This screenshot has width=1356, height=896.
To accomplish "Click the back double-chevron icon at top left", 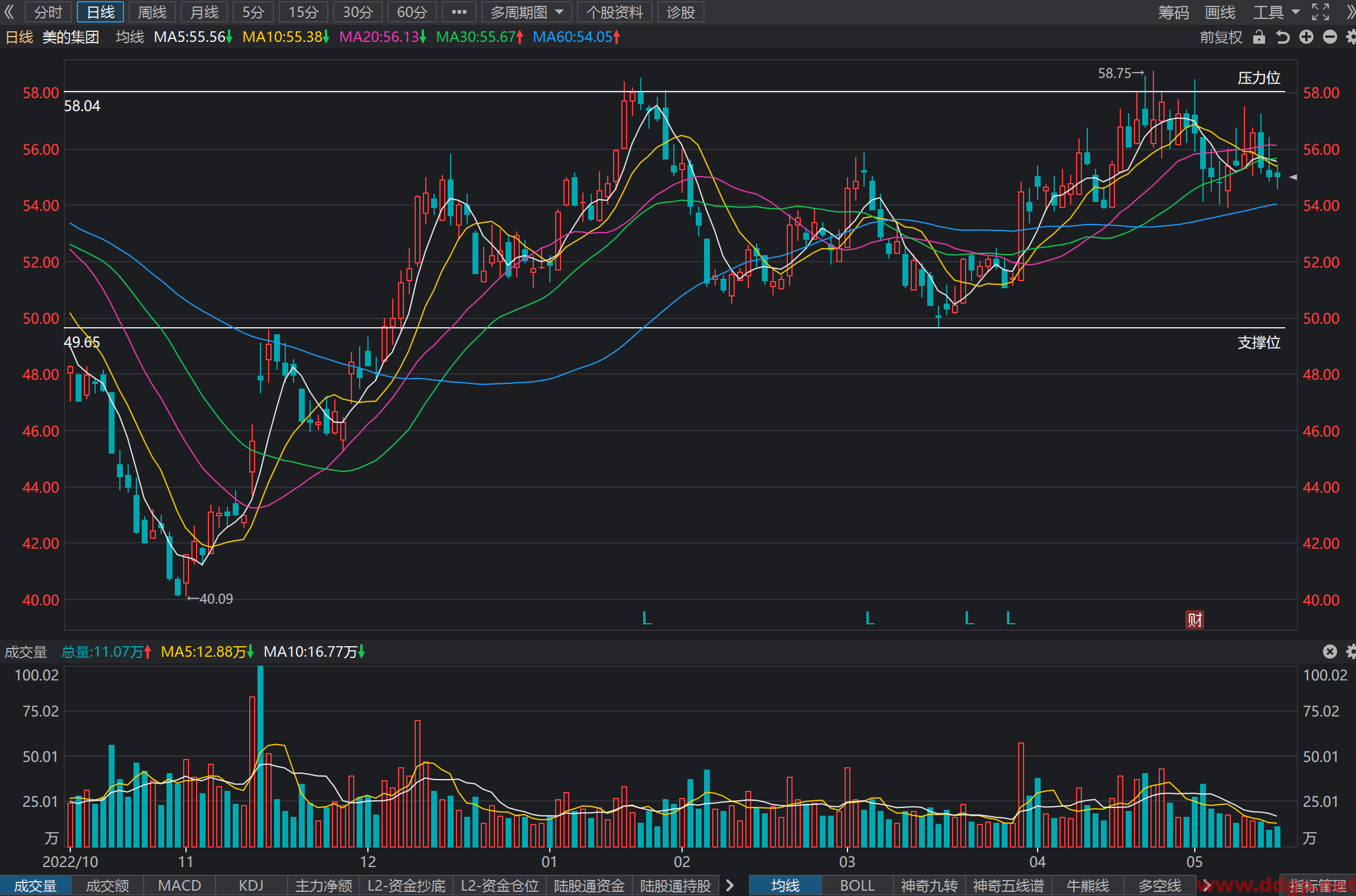I will tap(9, 12).
